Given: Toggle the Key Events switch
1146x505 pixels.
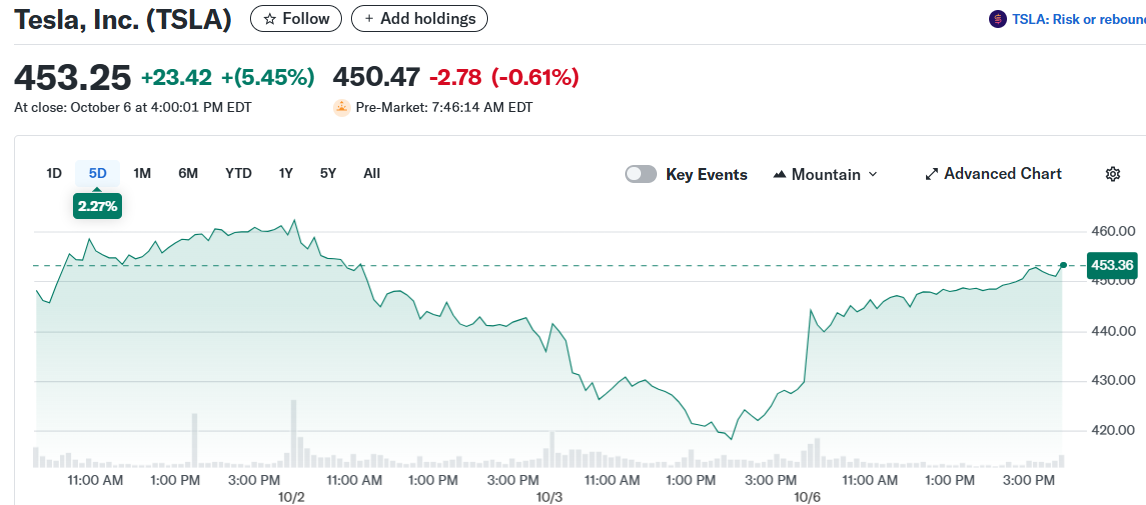Looking at the screenshot, I should coord(641,174).
